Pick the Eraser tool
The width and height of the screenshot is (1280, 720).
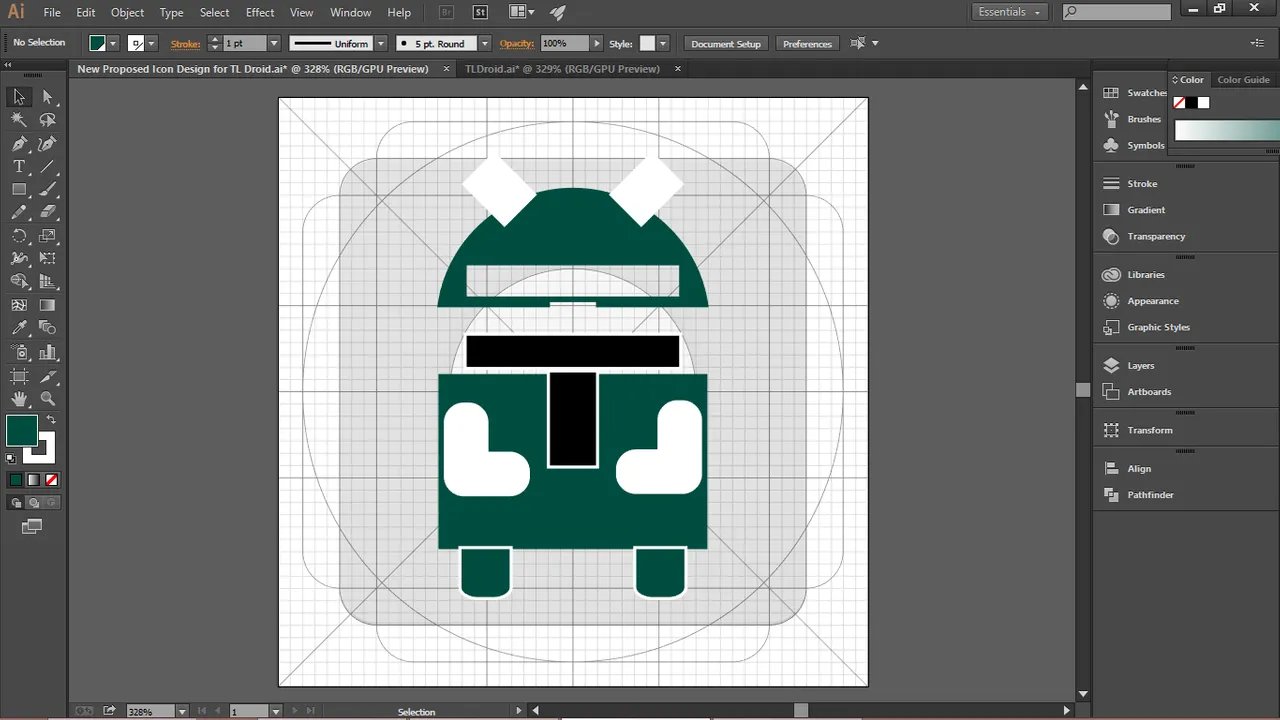point(47,212)
